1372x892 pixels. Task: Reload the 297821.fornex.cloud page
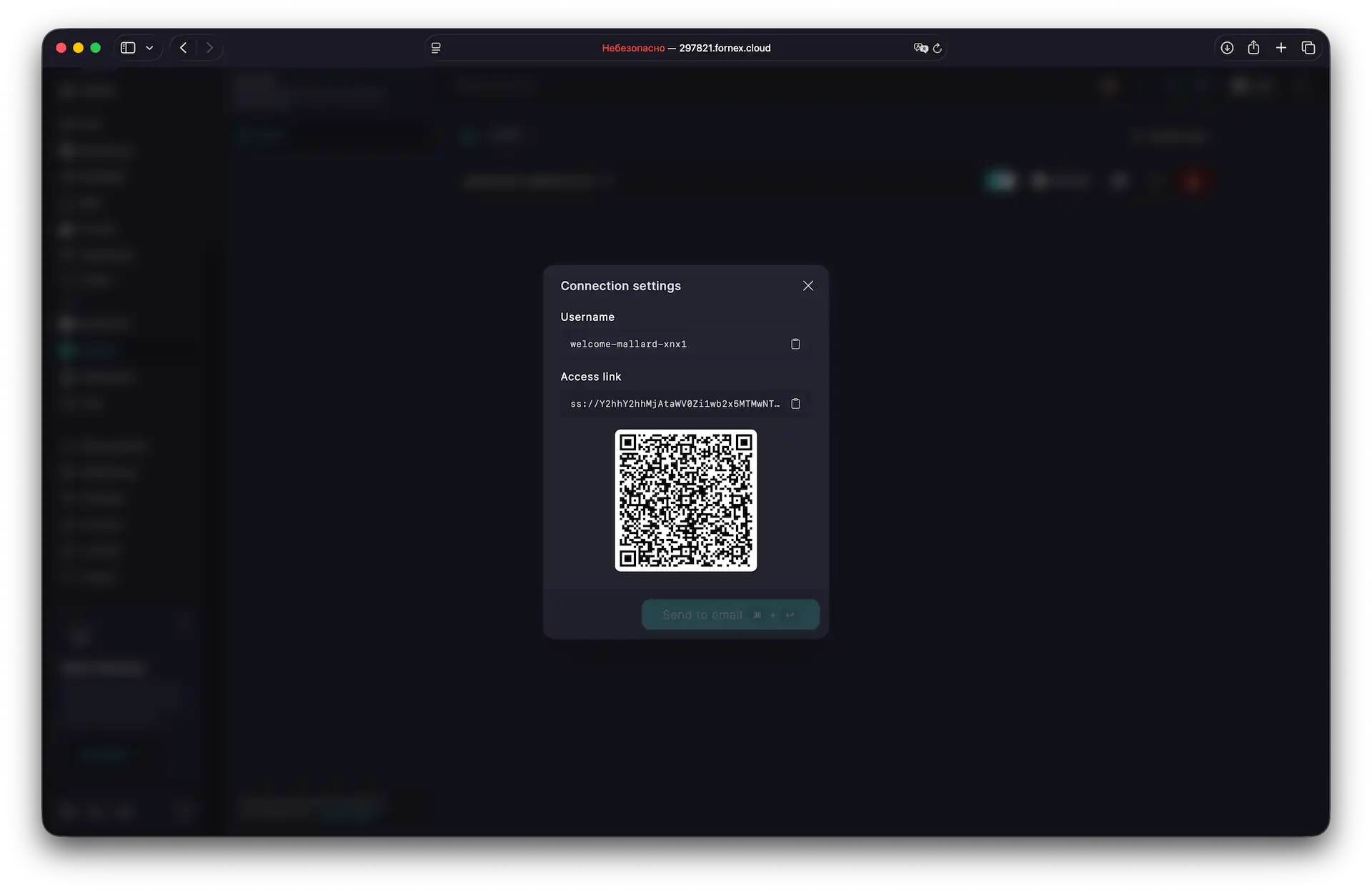938,48
